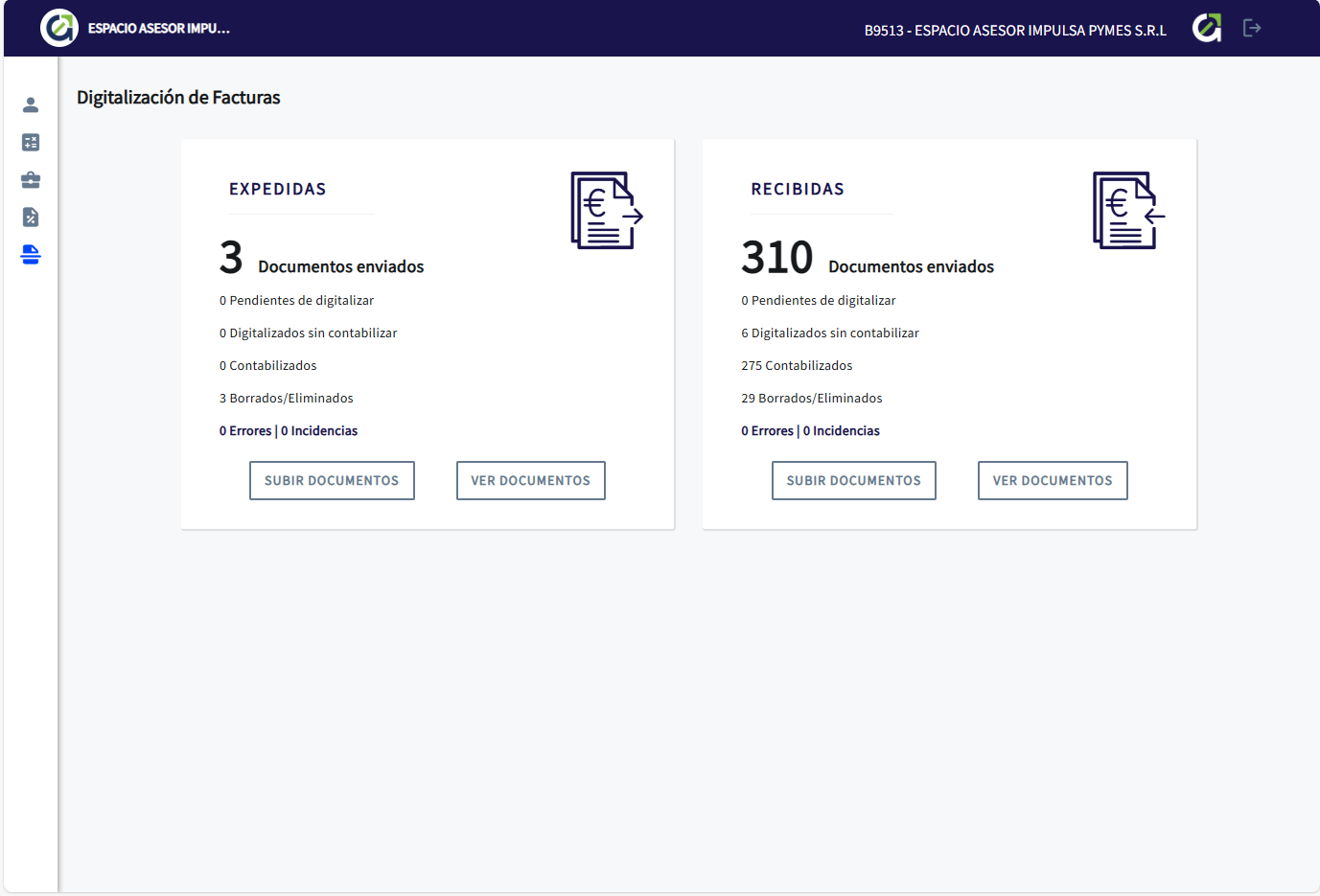Open the user profile sidebar icon
Viewport: 1320px width, 896px height.
(x=31, y=104)
